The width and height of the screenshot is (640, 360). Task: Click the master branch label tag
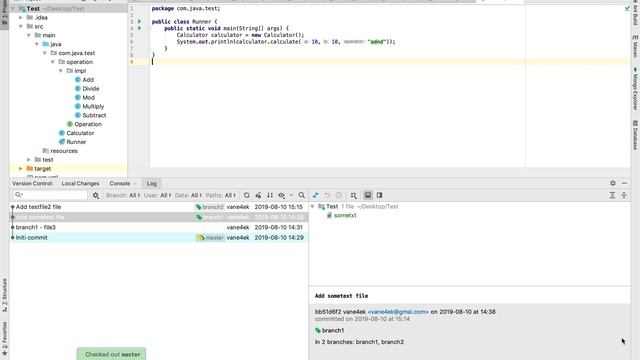pyautogui.click(x=210, y=238)
